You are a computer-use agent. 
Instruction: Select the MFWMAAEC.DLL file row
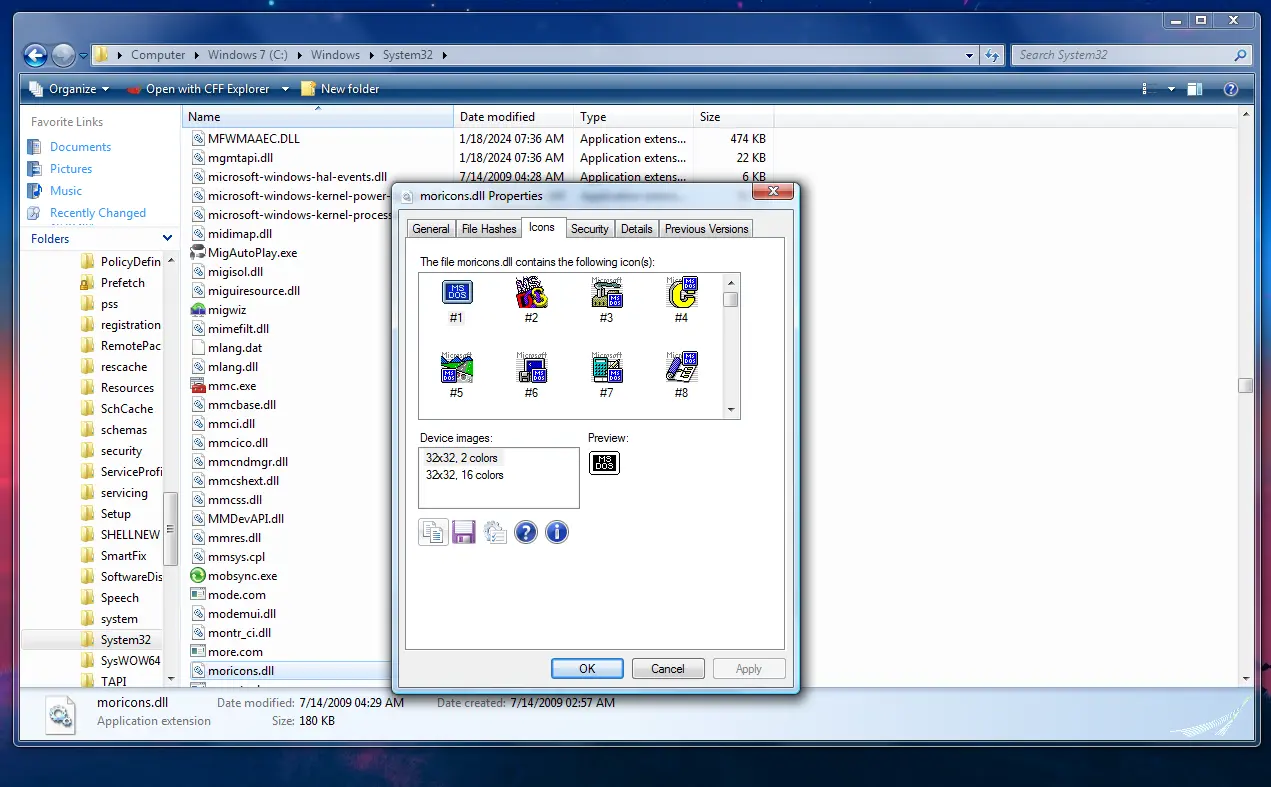[x=480, y=139]
